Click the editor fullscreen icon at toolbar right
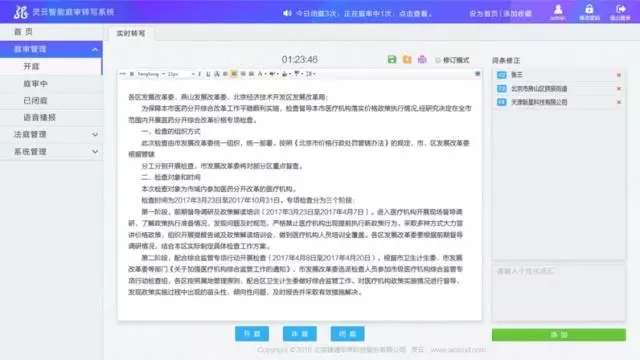This screenshot has width=640, height=360. pos(478,74)
